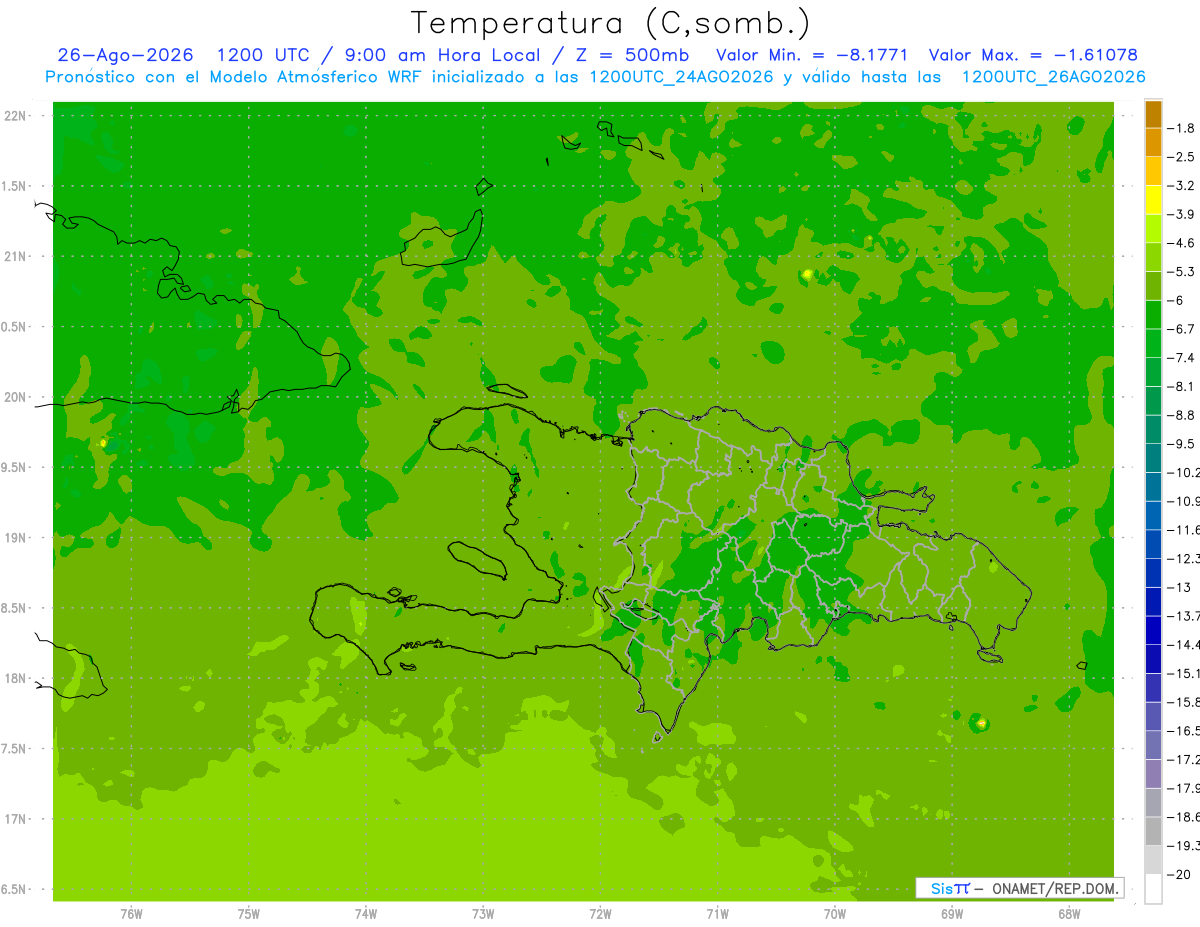
Task: Click the "20N" latitude axis label
Action: 16,397
